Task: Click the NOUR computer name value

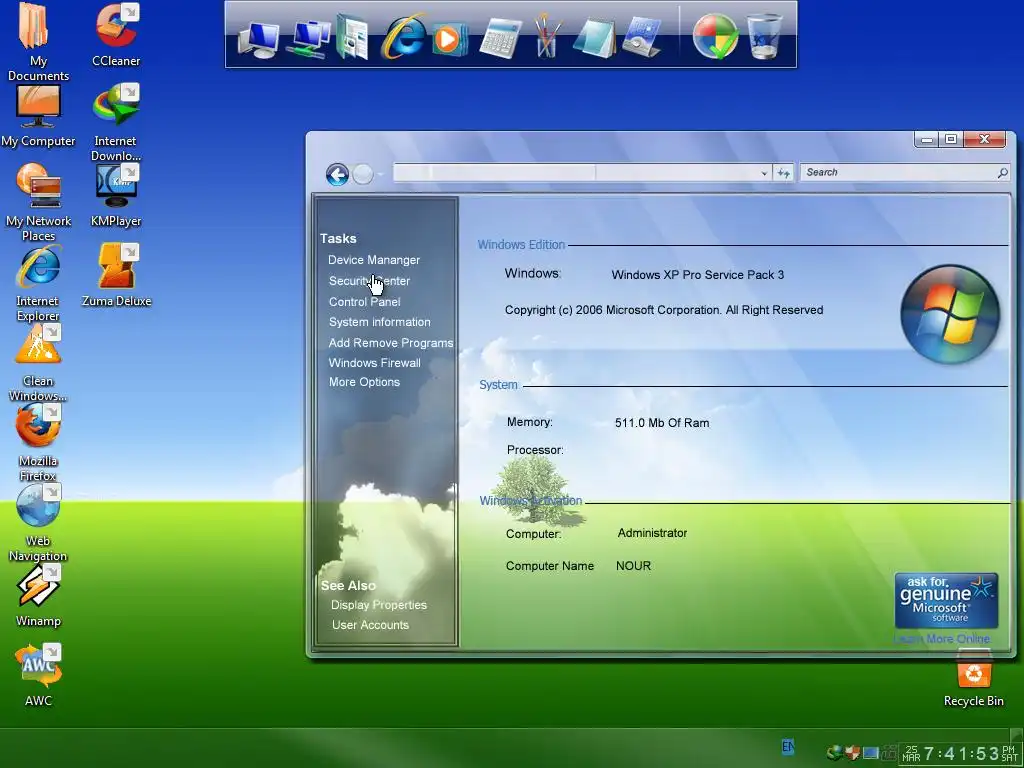Action: 633,566
